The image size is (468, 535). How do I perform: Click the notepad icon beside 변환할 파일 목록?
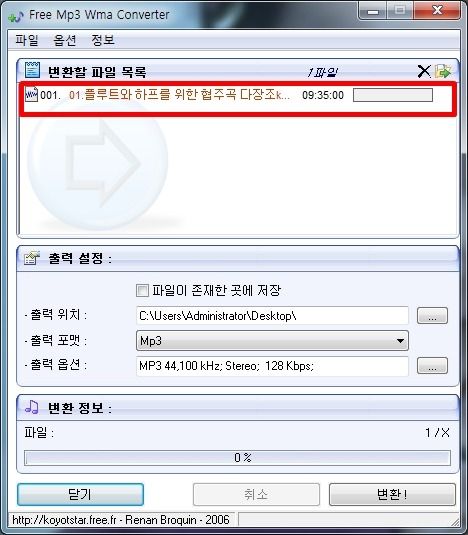[x=32, y=70]
